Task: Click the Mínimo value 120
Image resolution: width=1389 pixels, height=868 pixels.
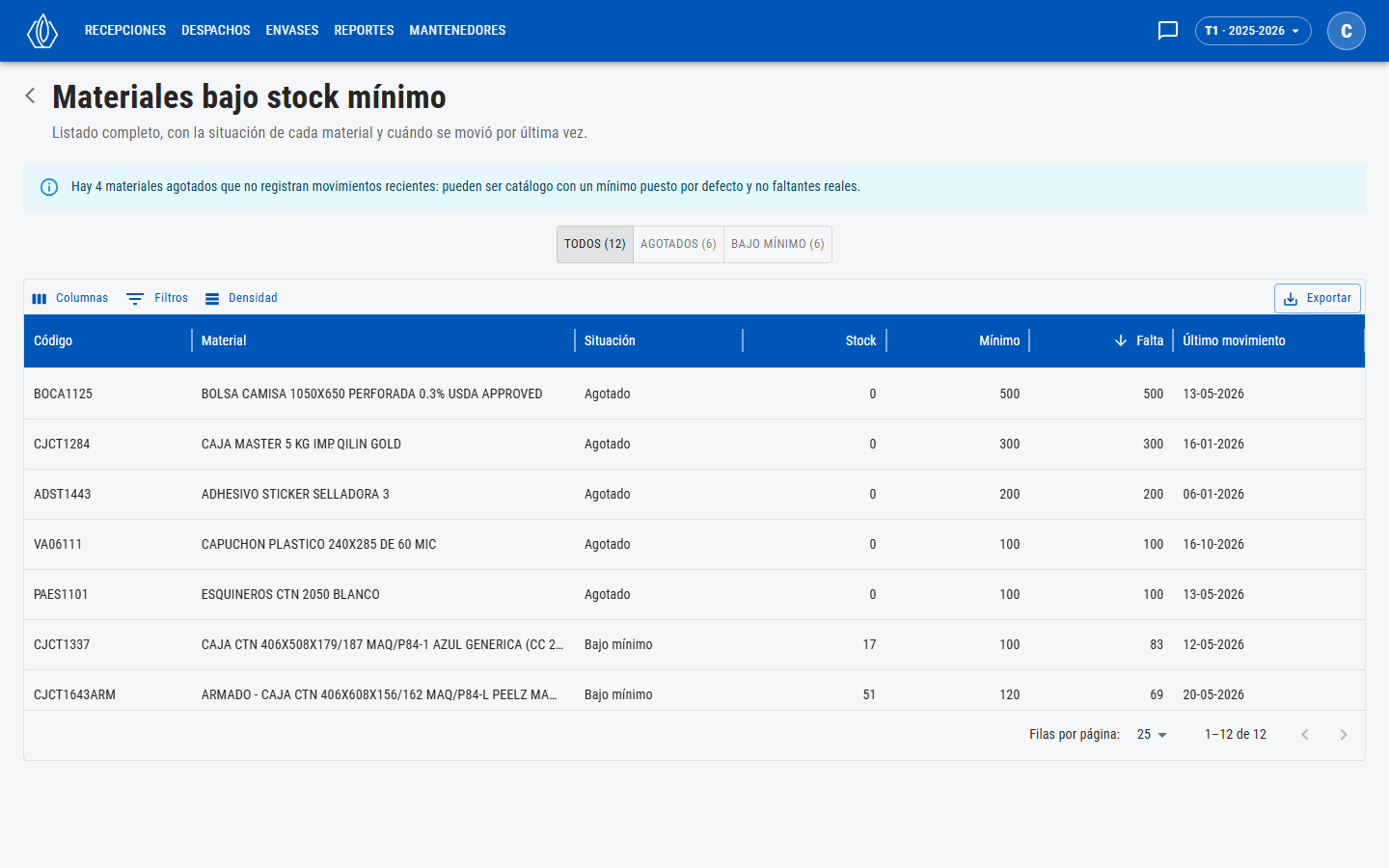Action: coord(1010,694)
